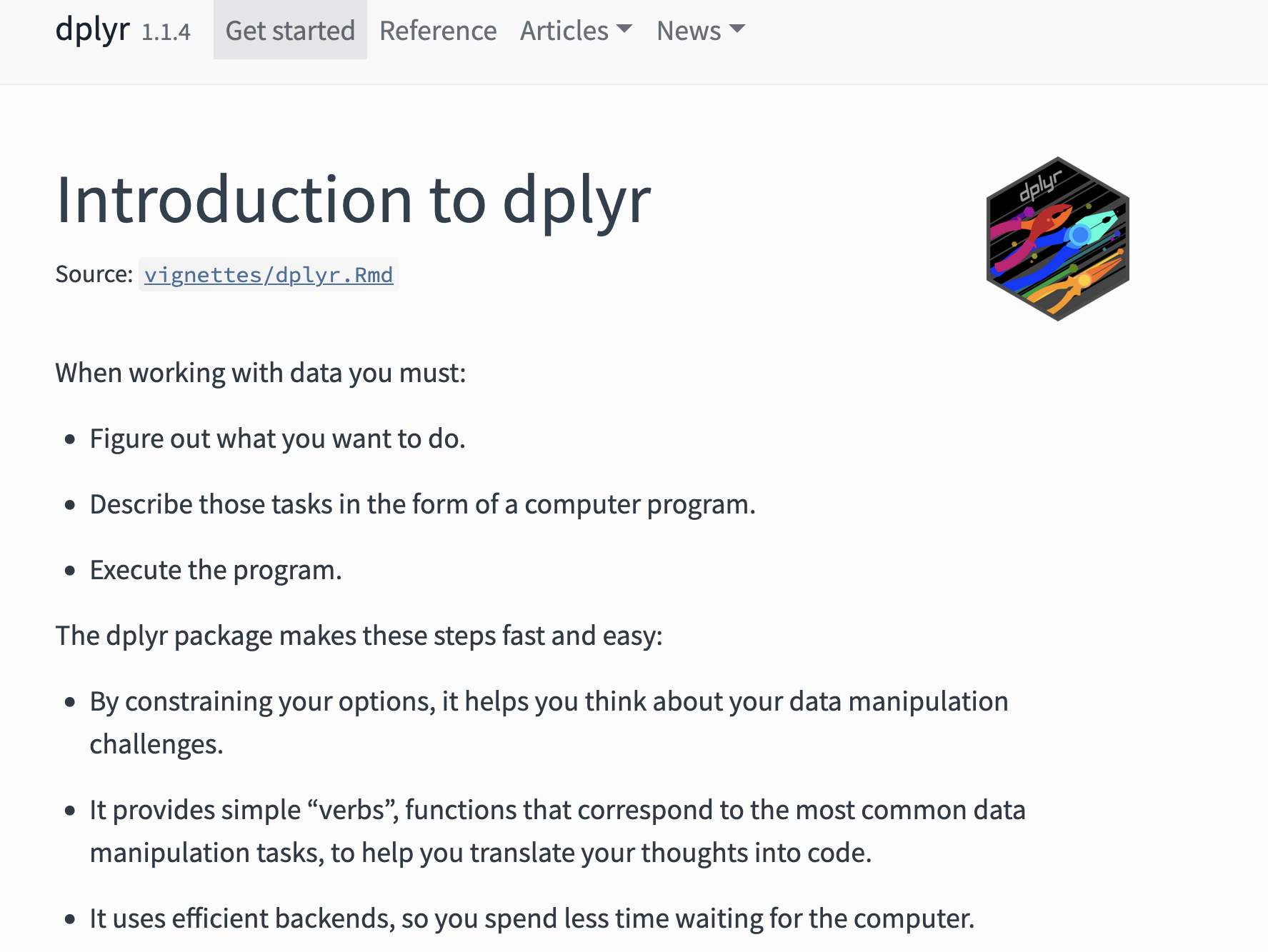
Task: Open the vignettes/dplyr.Rmd source link
Action: [269, 275]
